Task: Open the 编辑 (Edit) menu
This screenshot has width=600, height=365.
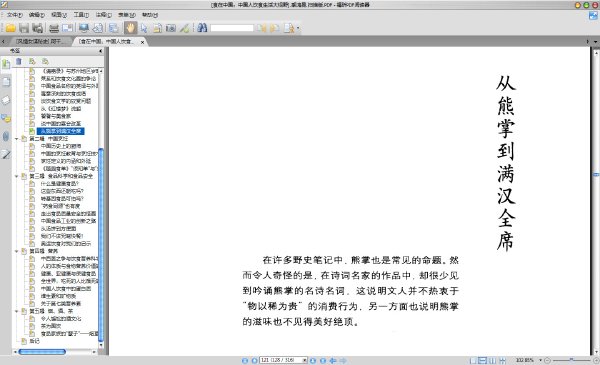Action: tap(37, 15)
